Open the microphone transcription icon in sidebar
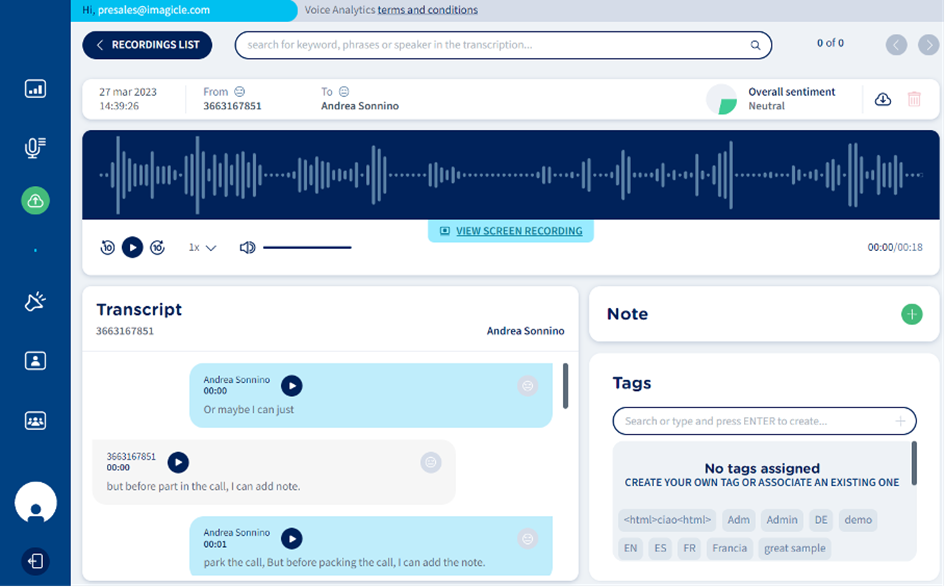 tap(35, 148)
